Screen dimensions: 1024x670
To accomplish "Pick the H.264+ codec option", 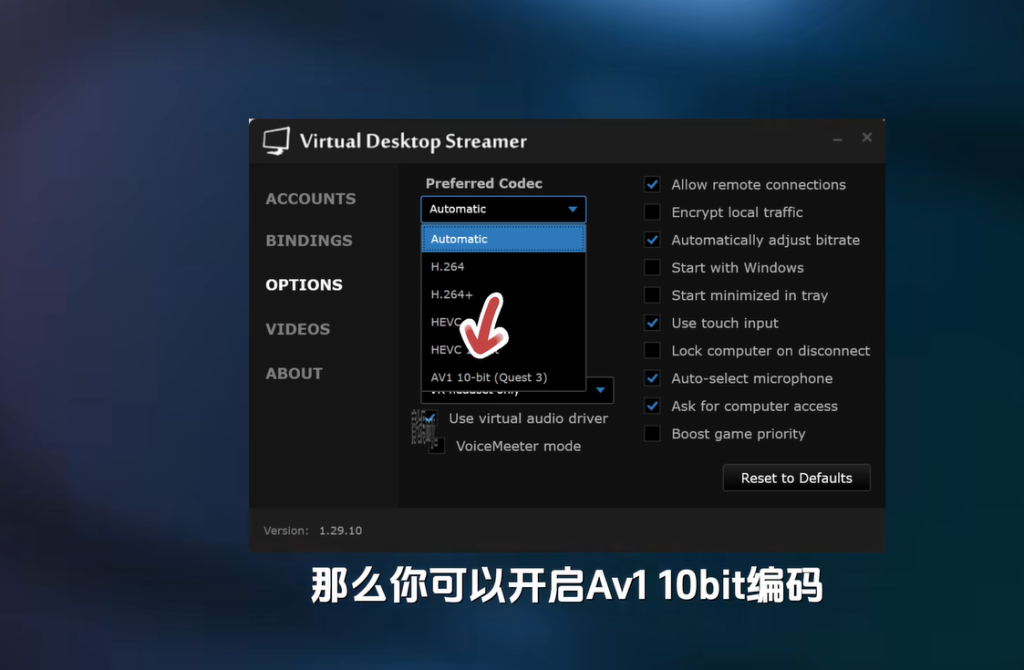I will click(504, 295).
